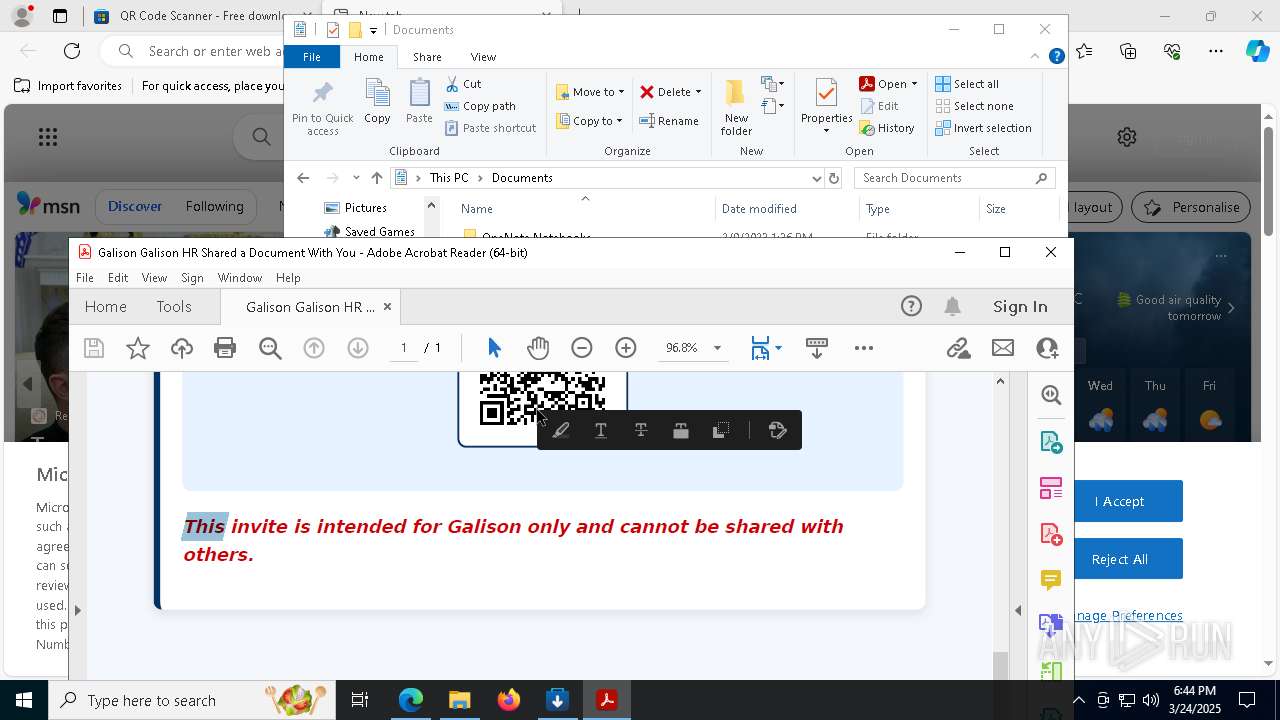Click the share link icon in Acrobat
The image size is (1280, 720).
958,348
